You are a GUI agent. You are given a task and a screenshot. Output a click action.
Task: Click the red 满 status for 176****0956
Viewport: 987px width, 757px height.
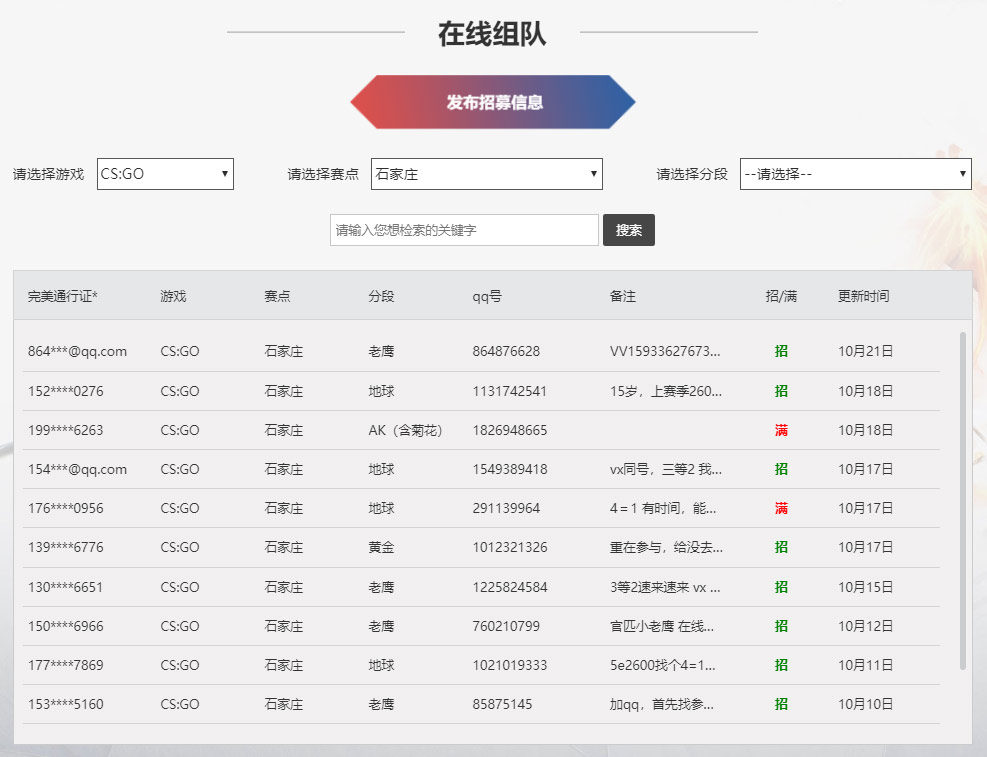coord(781,508)
